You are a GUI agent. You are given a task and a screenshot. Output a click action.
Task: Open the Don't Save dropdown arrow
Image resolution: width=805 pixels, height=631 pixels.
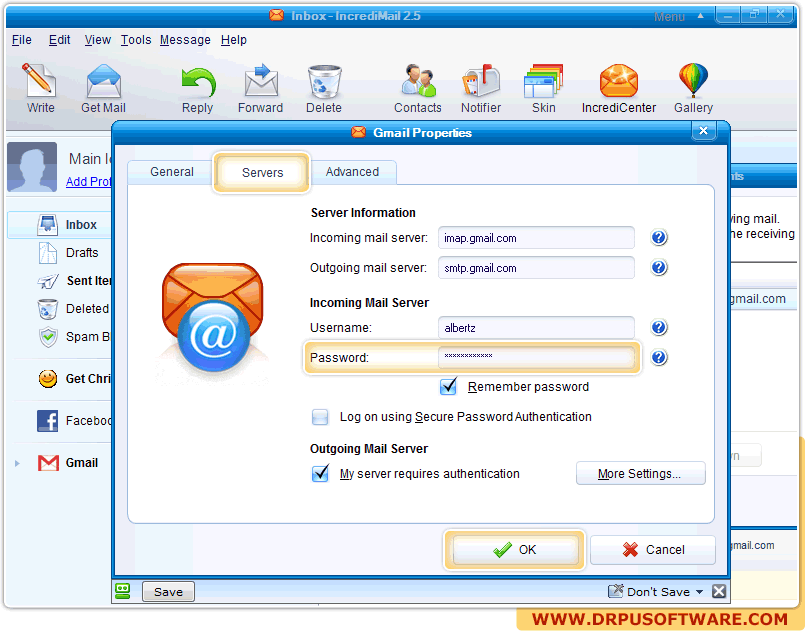click(x=699, y=592)
